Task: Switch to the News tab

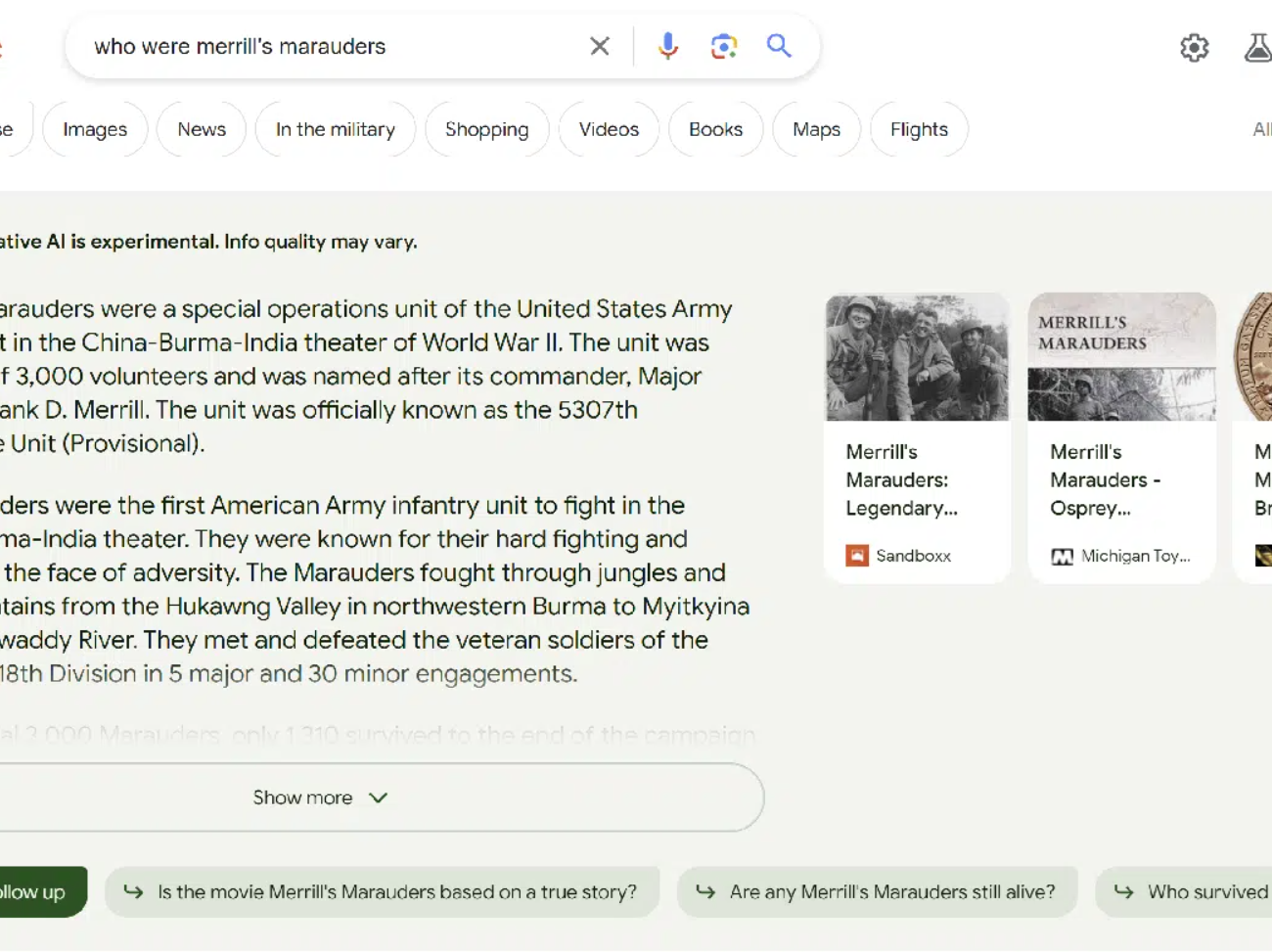Action: click(x=201, y=128)
